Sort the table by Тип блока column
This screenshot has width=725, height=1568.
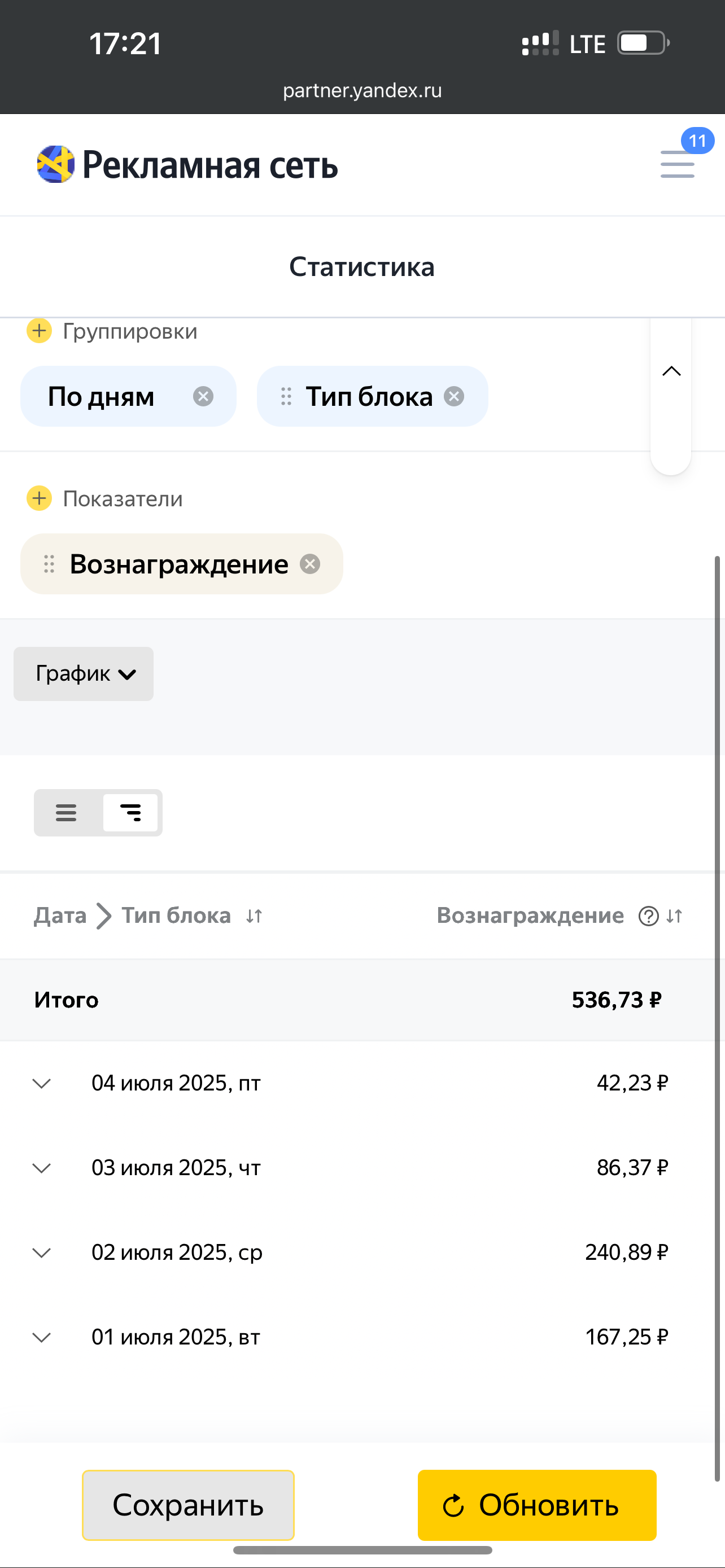tap(254, 916)
